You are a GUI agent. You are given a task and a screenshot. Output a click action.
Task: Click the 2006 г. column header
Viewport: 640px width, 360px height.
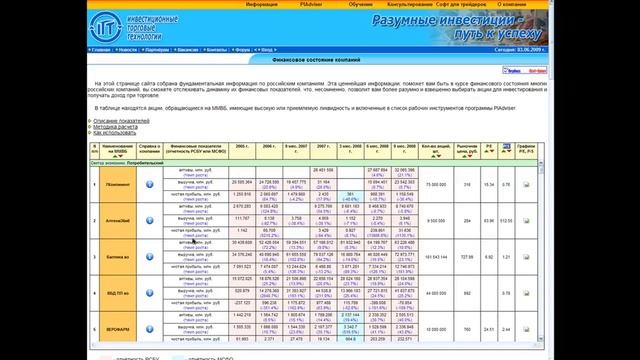pos(269,151)
